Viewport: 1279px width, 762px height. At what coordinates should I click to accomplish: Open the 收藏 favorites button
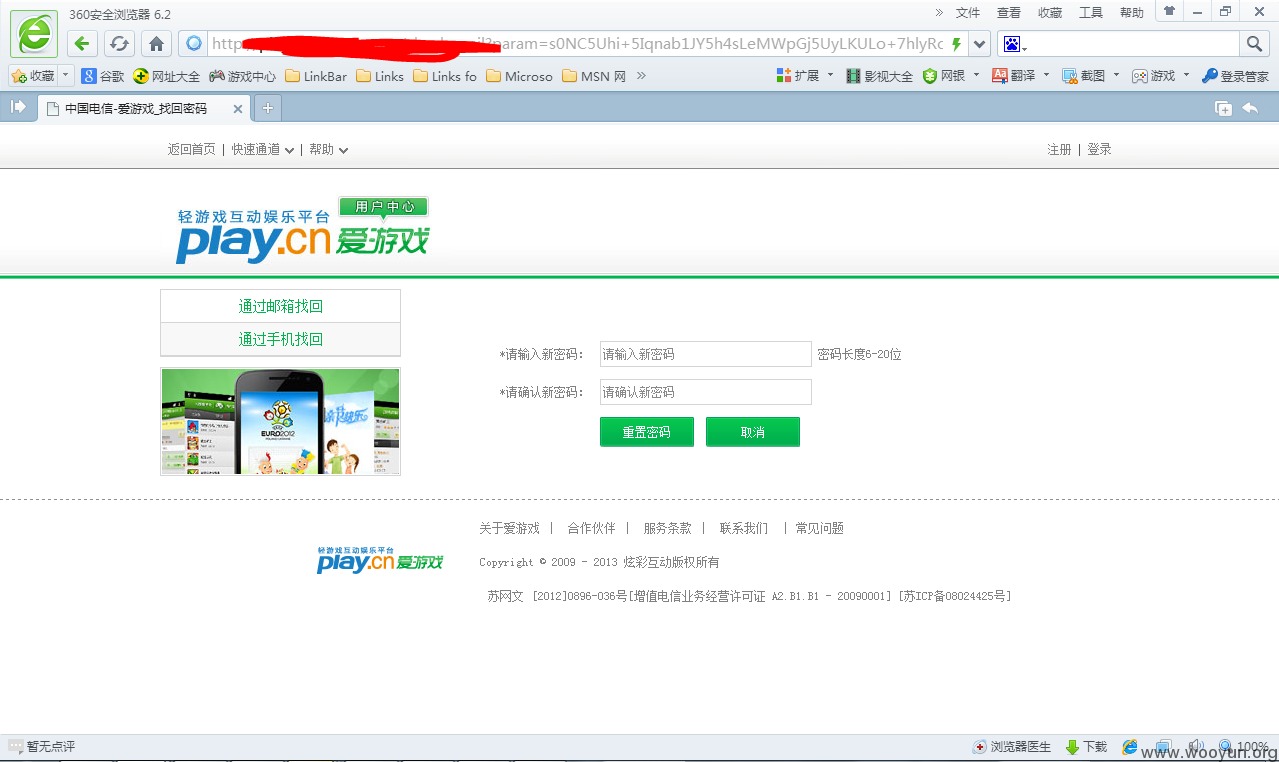tap(33, 76)
